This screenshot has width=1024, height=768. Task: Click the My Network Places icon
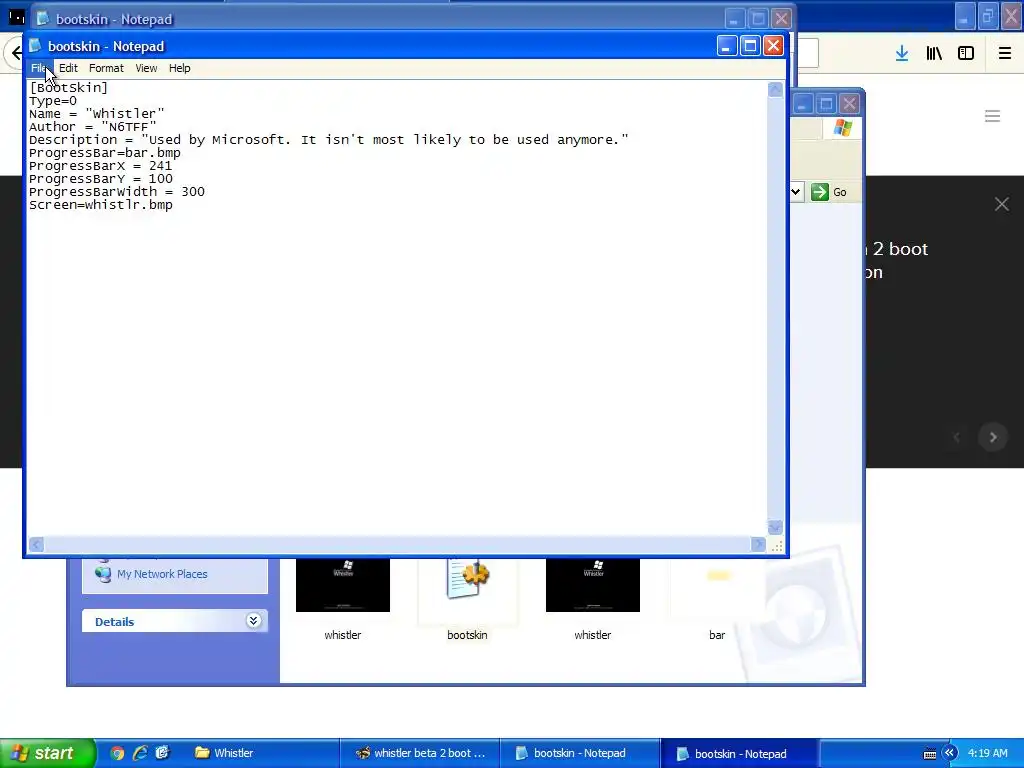pos(103,573)
